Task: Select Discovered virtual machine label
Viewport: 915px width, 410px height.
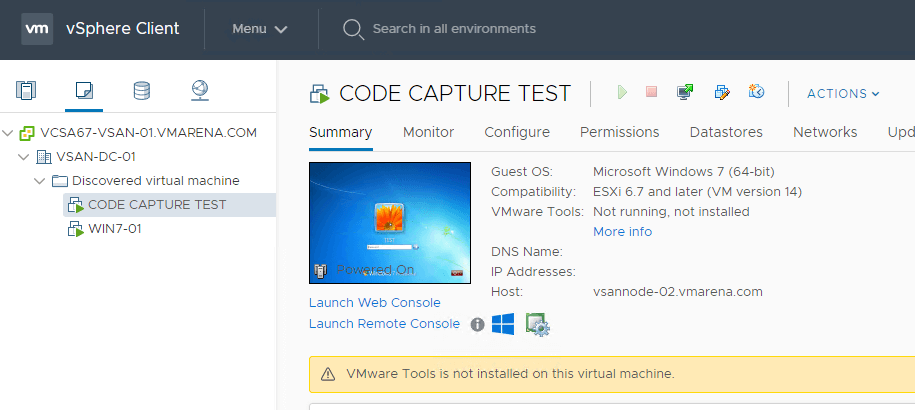Action: click(x=156, y=181)
